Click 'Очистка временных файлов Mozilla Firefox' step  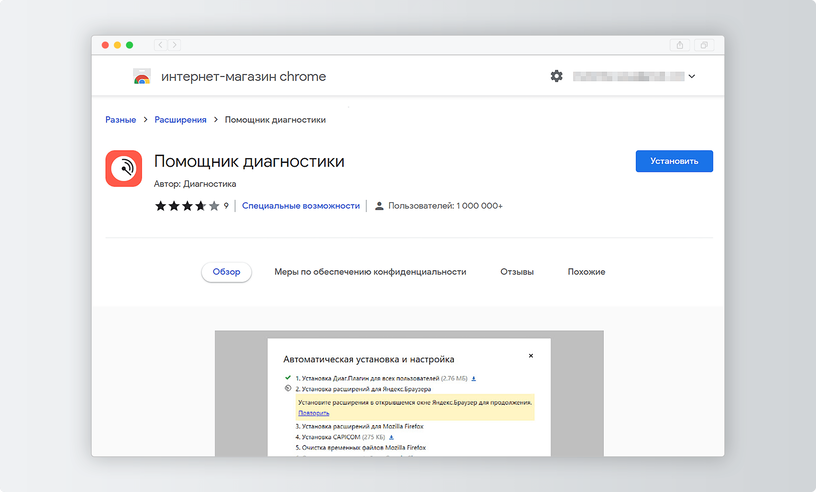pos(361,447)
